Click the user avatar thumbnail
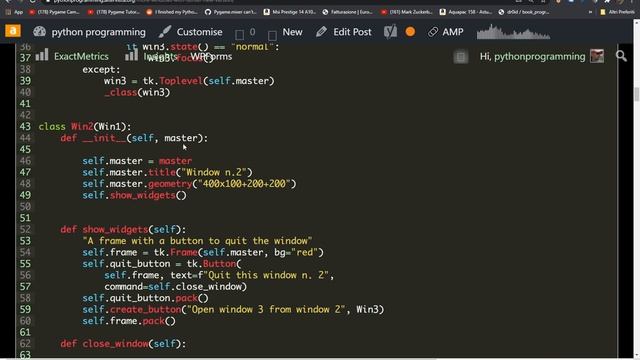 (597, 56)
